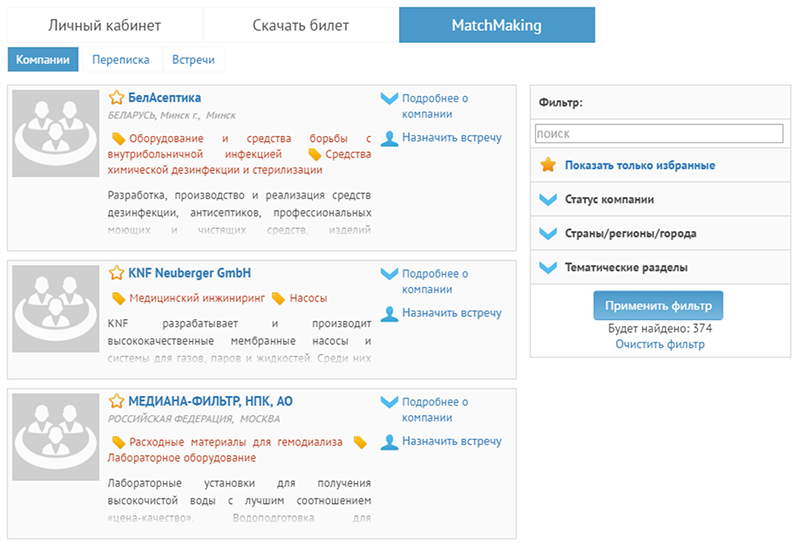Viewport: 800px width, 547px height.
Task: Click Очистить фильтр link
Action: (659, 344)
